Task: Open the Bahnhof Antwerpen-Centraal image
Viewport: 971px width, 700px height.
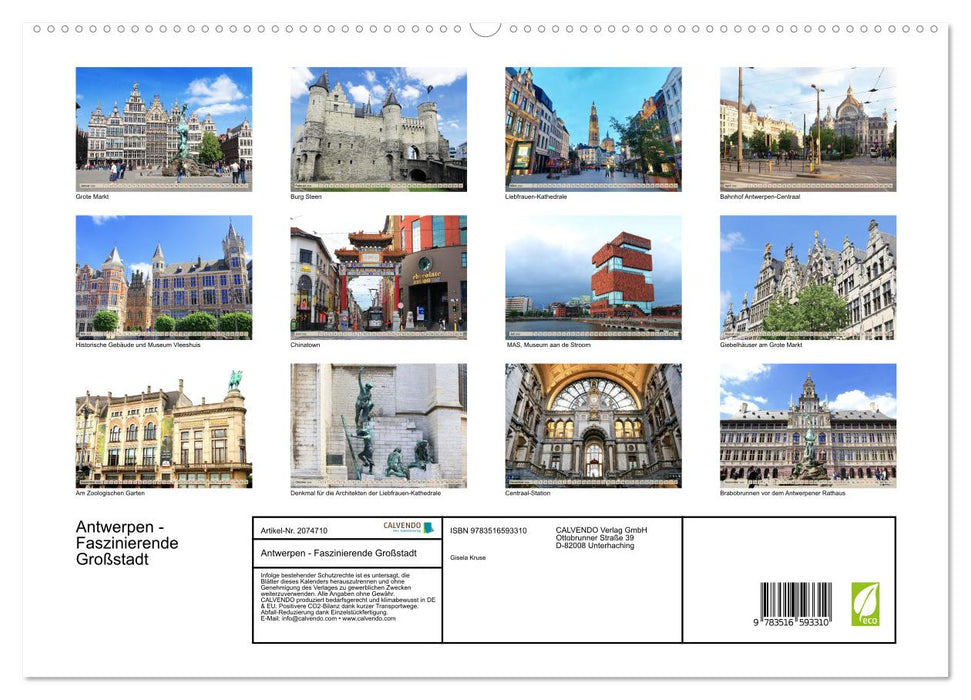Action: click(x=805, y=128)
